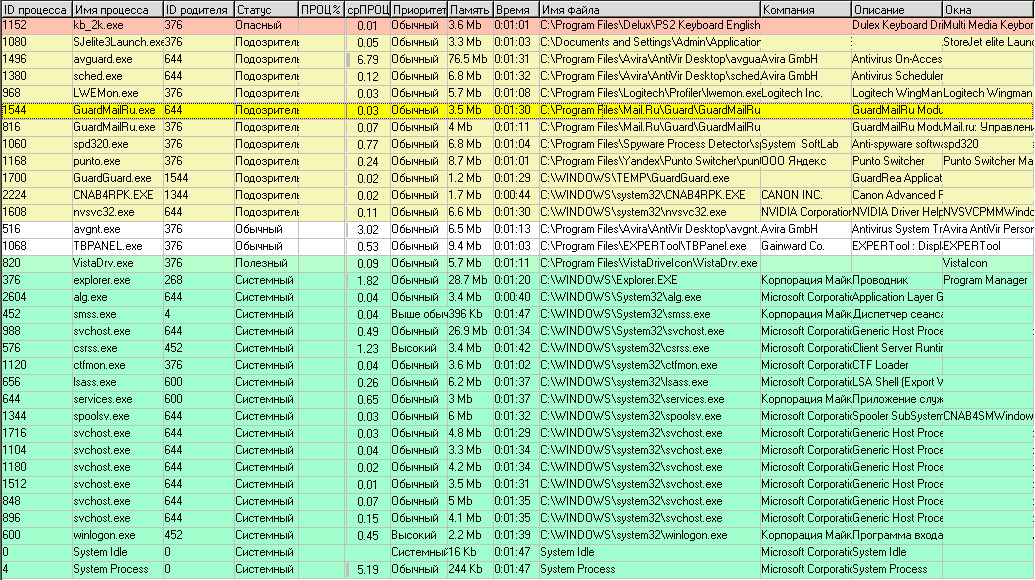Click the 'Punto Switcher' description cell
Image resolution: width=1035 pixels, height=580 pixels.
pyautogui.click(x=888, y=162)
